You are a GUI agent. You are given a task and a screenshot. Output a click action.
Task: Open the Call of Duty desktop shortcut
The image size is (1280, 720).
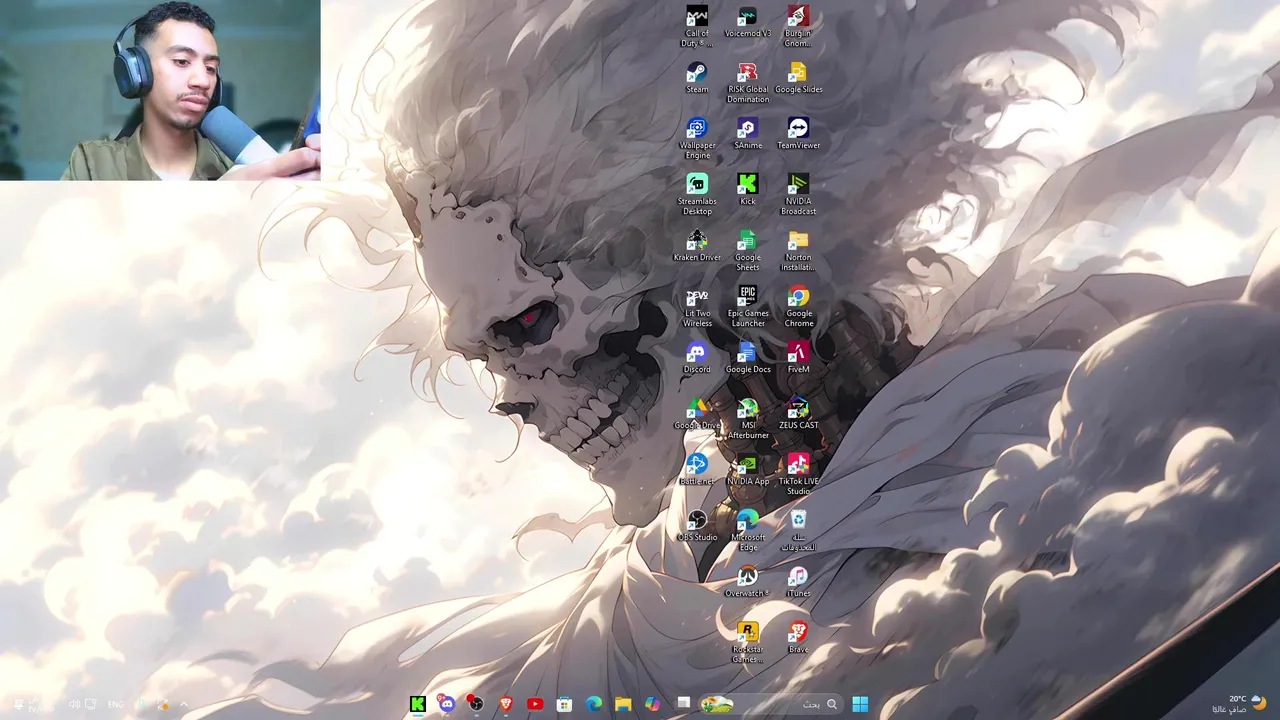(x=697, y=27)
